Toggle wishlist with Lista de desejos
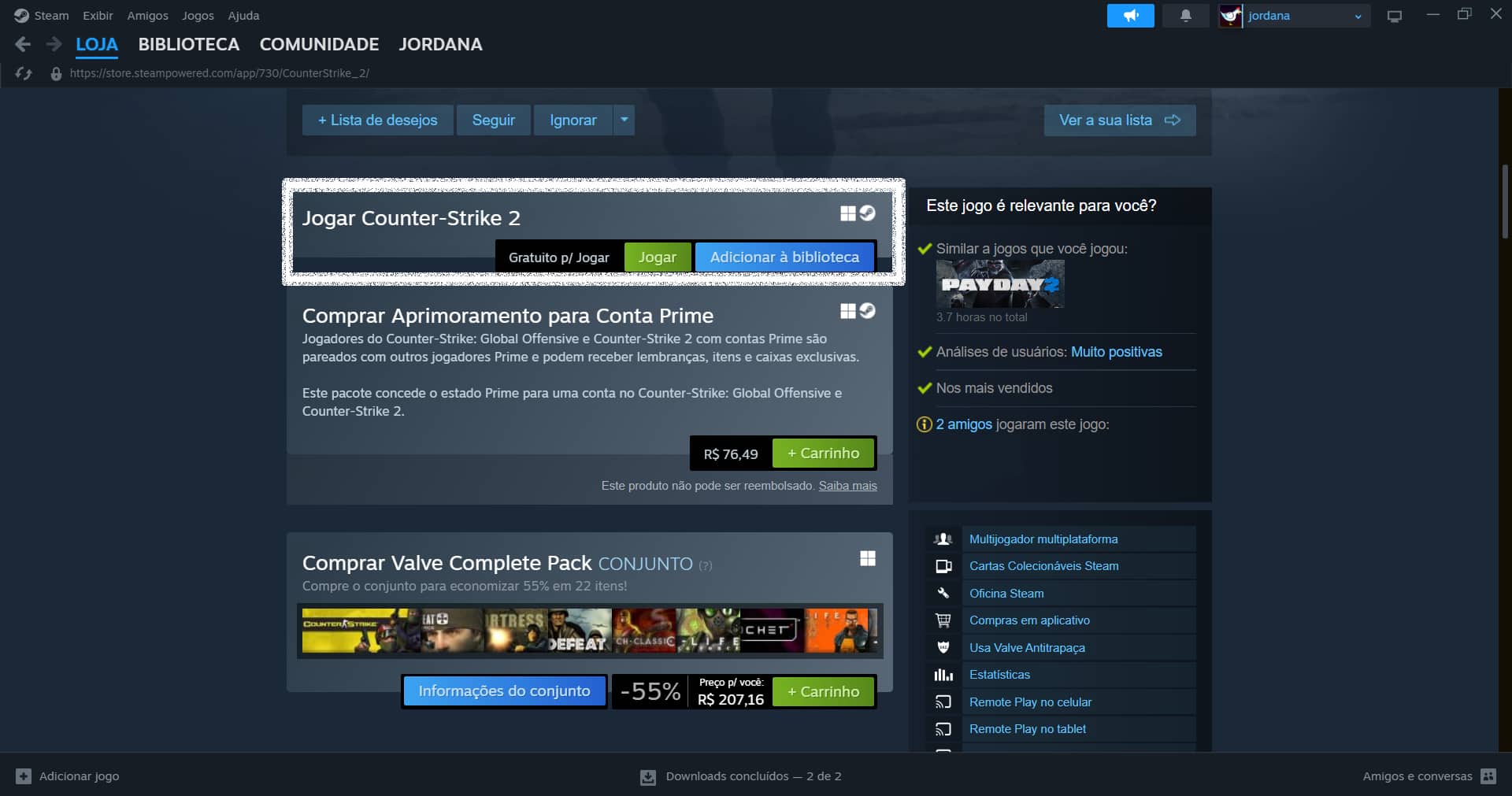Viewport: 1512px width, 796px height. (x=377, y=120)
